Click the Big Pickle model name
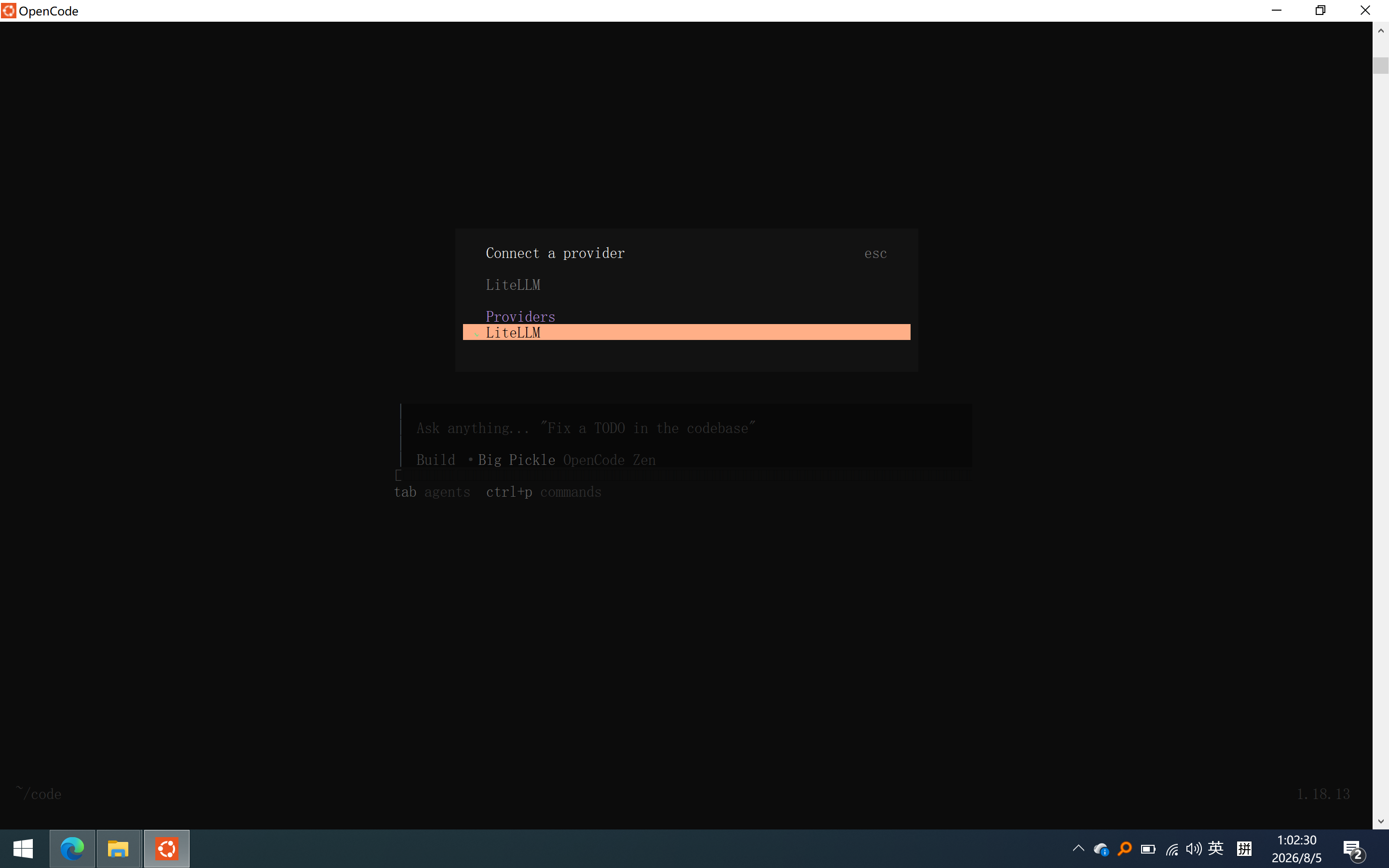 coord(517,460)
